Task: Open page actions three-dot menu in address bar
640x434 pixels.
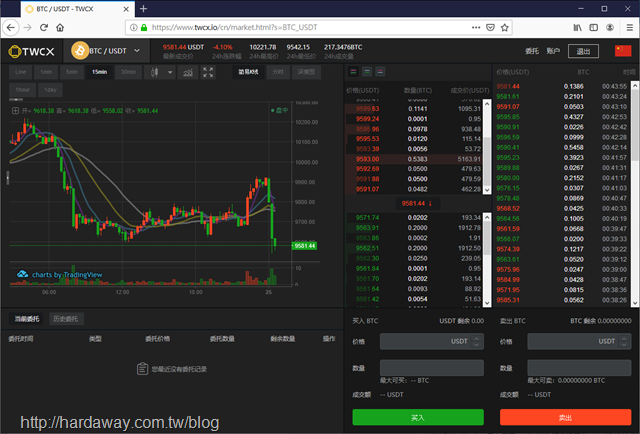Action: tap(476, 27)
